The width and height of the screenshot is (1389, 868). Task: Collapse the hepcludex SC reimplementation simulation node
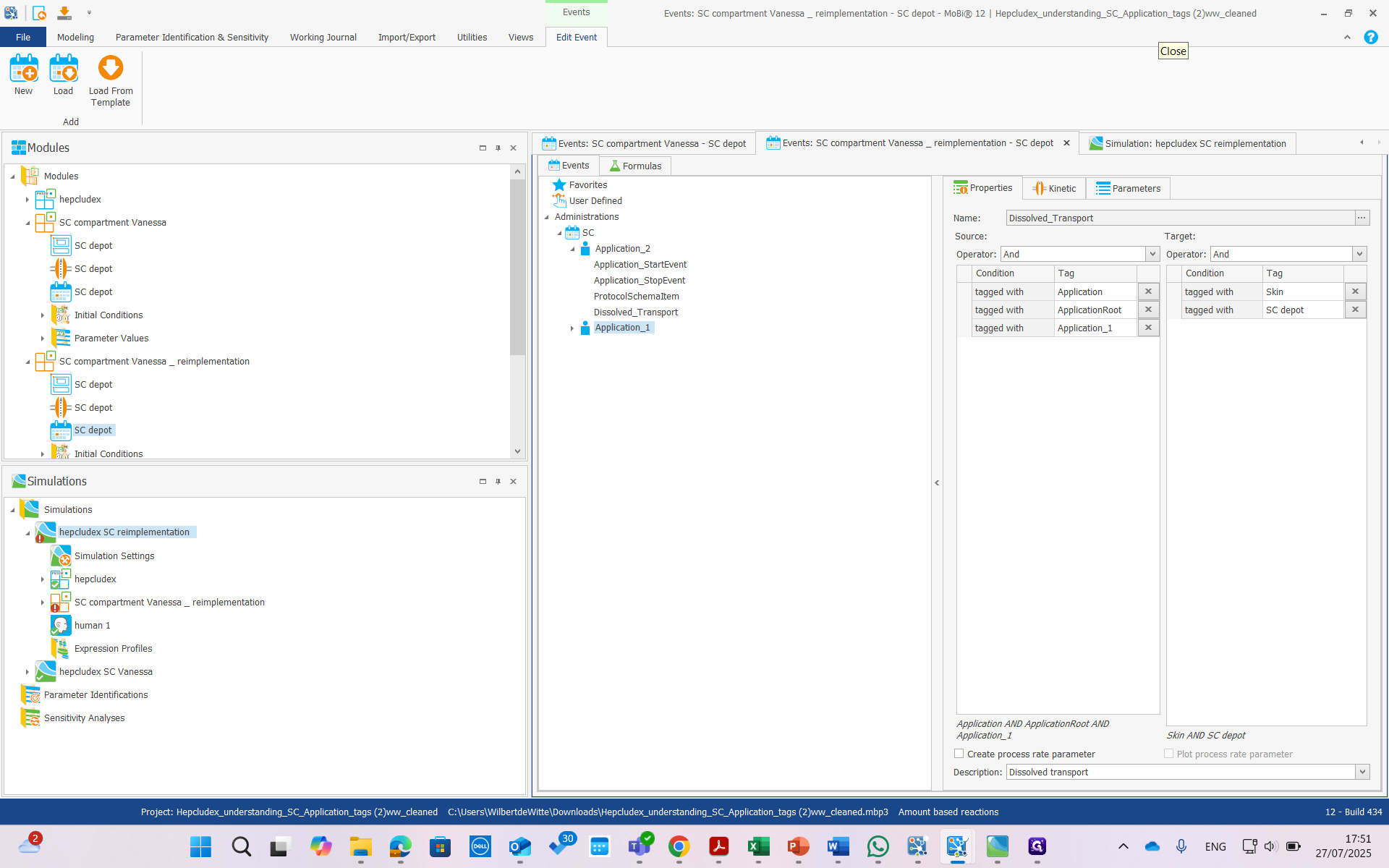(27, 533)
